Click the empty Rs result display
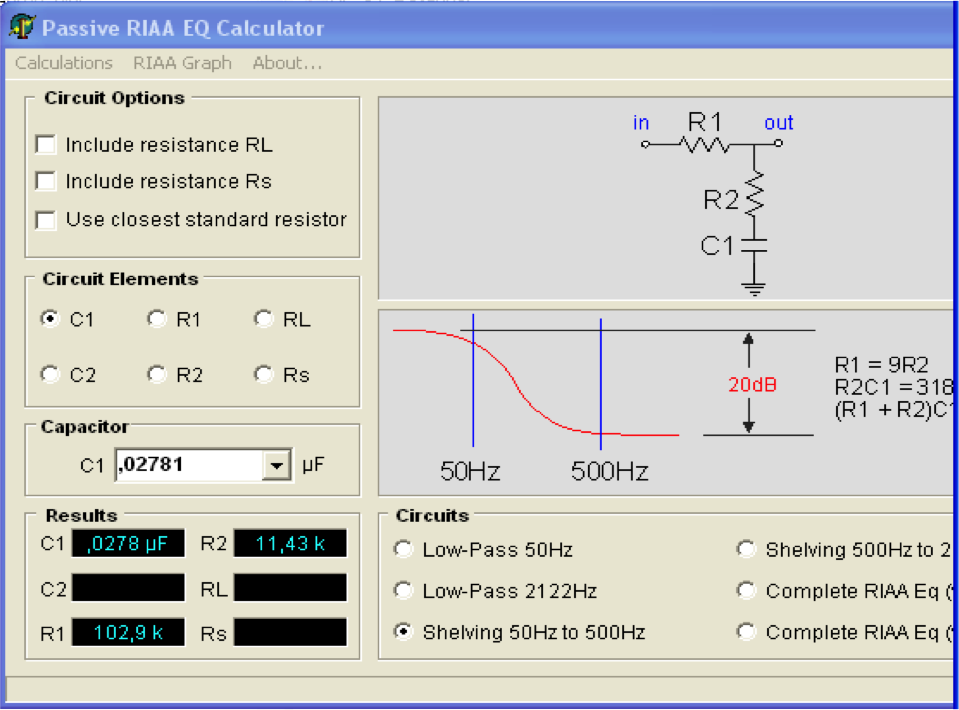 click(290, 632)
